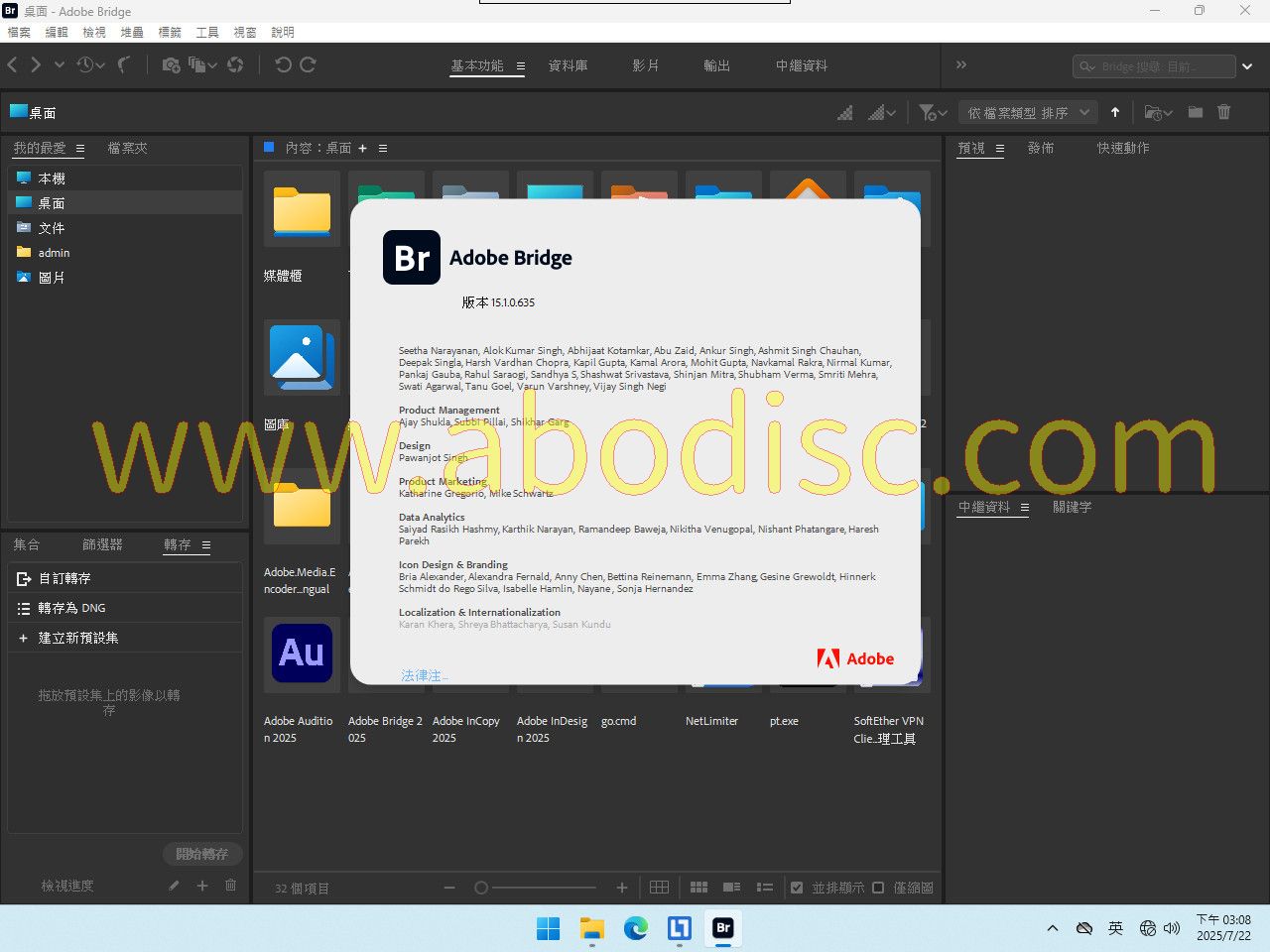
Task: Uncheck 並排顯示 checkbox
Action: pyautogui.click(x=797, y=888)
